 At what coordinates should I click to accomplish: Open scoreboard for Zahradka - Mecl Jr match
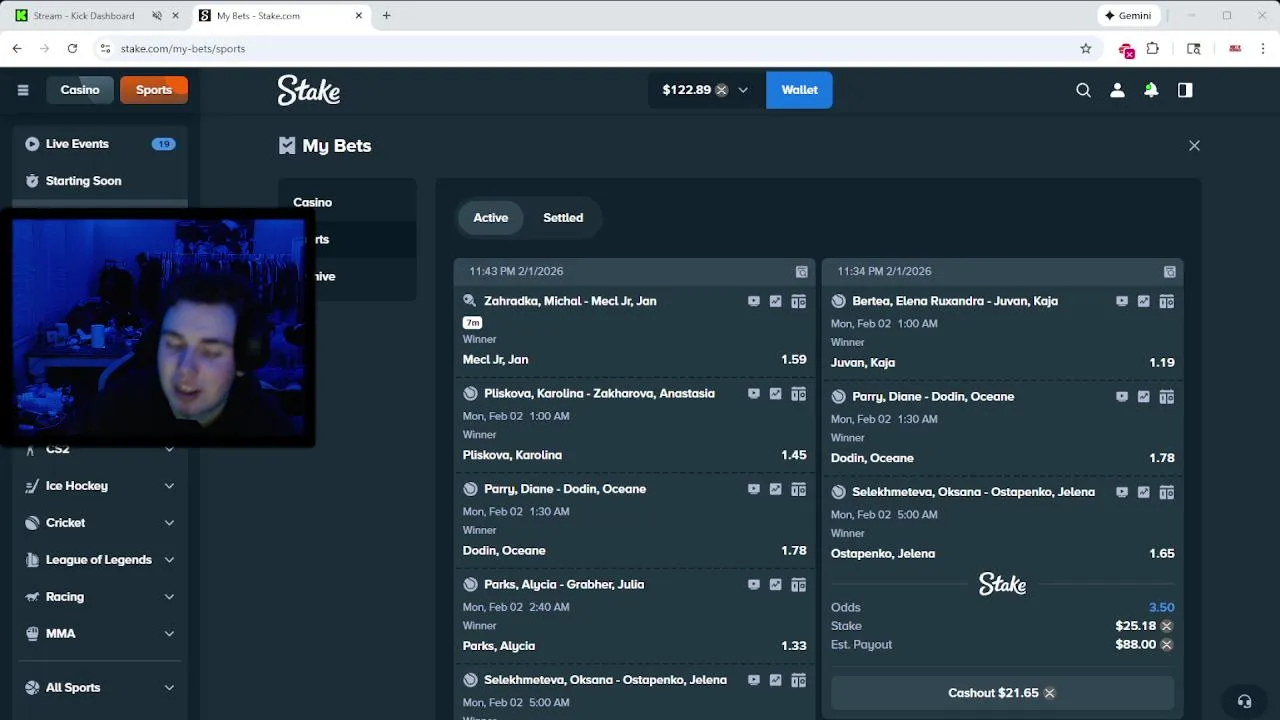click(798, 301)
